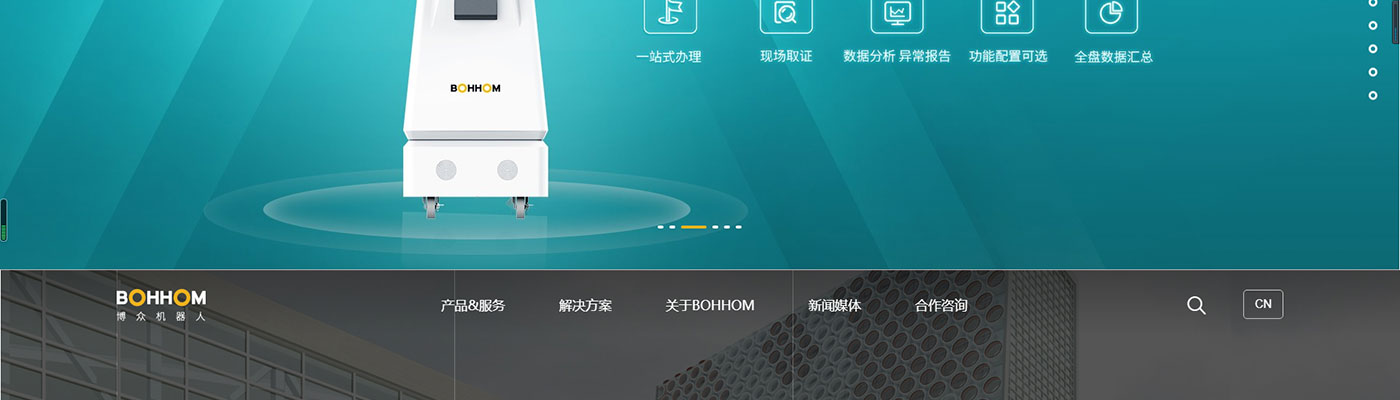Select the middle section dot on right edge
The image size is (1400, 400).
click(1373, 48)
